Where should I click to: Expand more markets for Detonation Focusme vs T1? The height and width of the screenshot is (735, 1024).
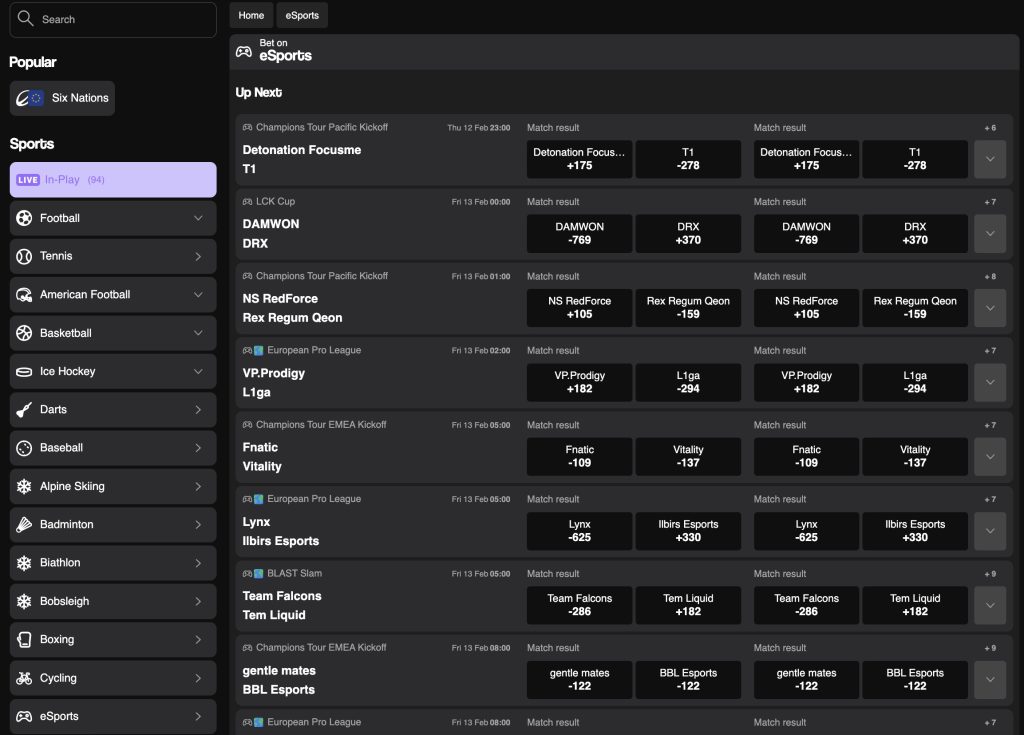[x=989, y=158]
